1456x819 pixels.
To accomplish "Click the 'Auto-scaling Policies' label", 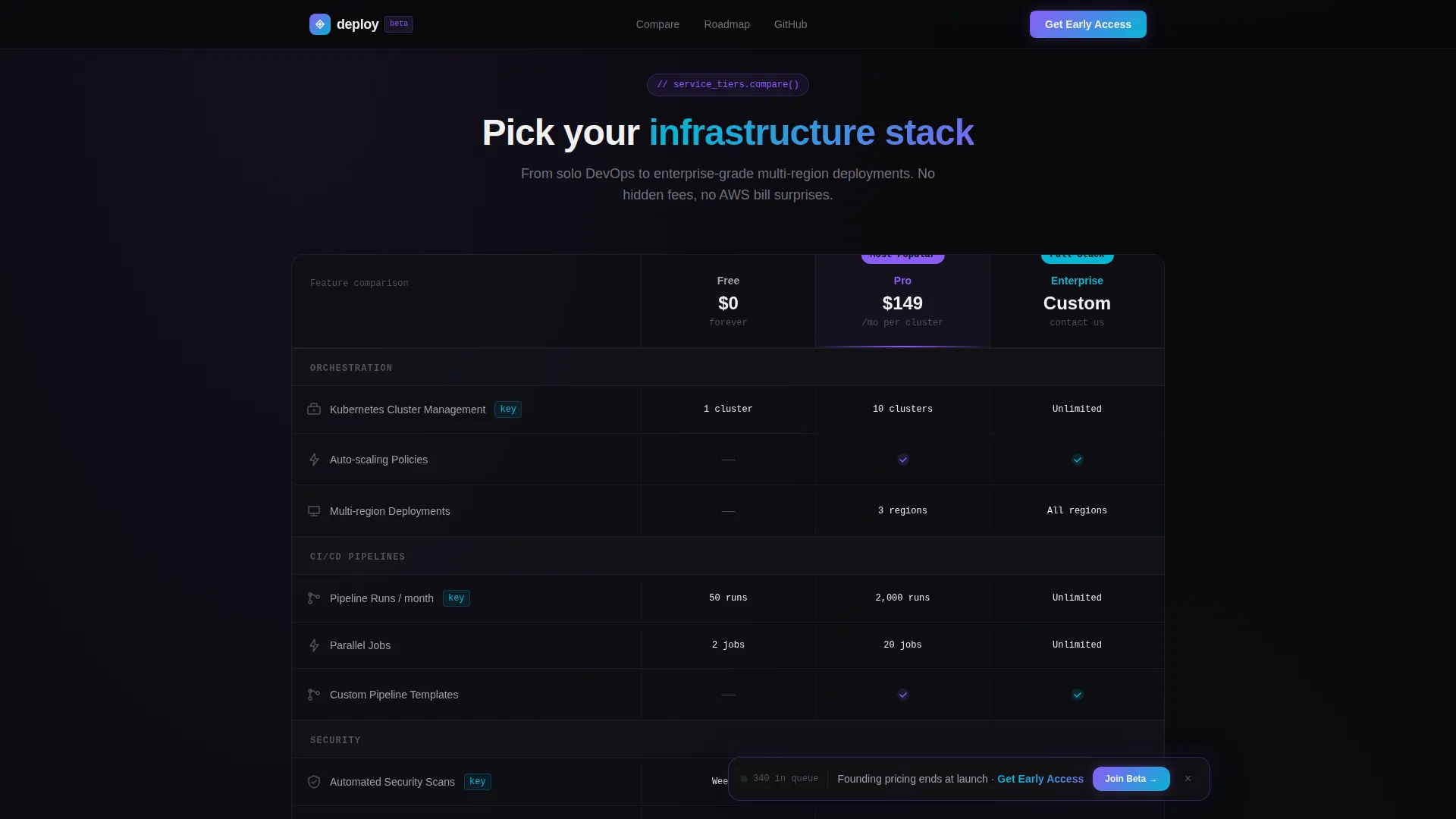I will coord(378,460).
